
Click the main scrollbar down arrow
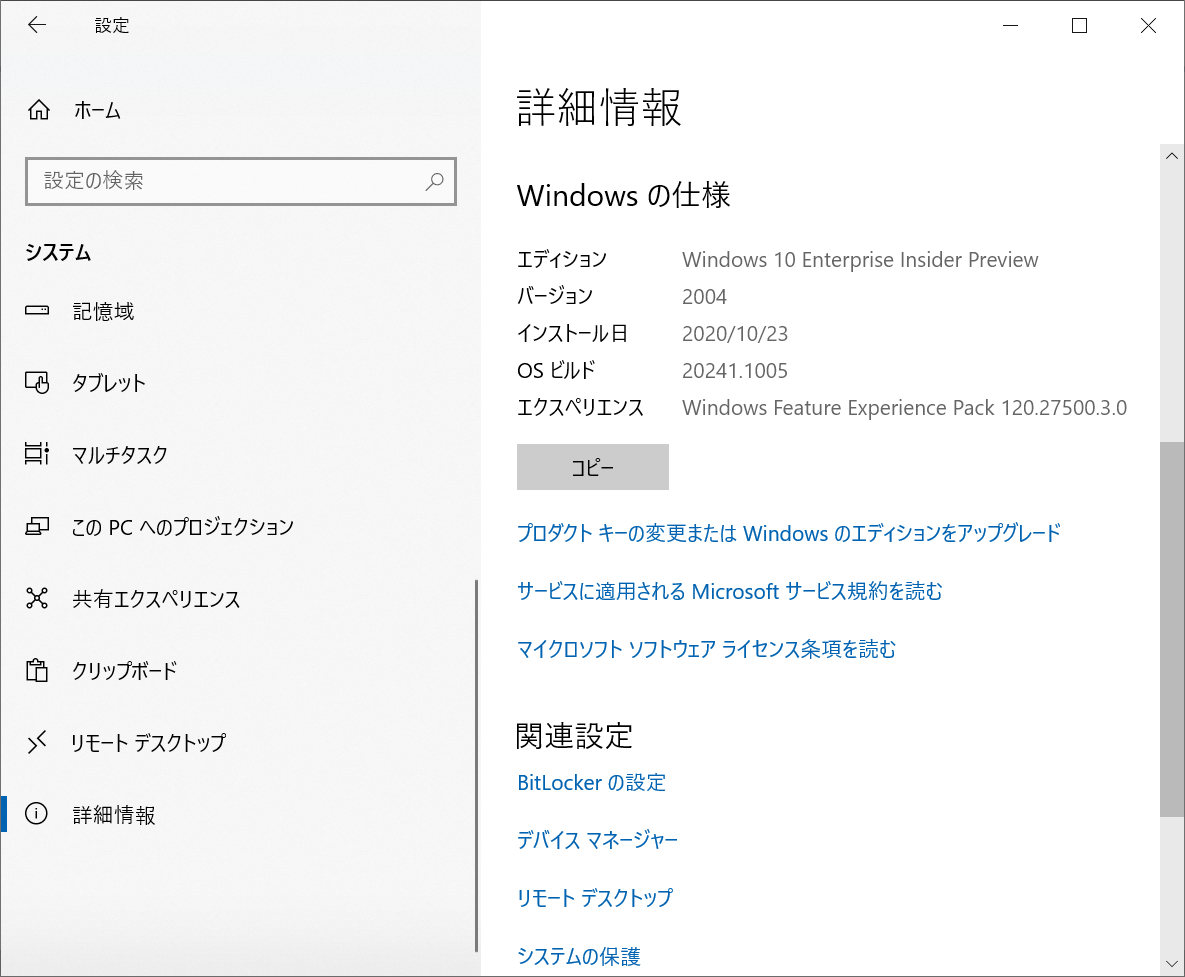tap(1172, 964)
